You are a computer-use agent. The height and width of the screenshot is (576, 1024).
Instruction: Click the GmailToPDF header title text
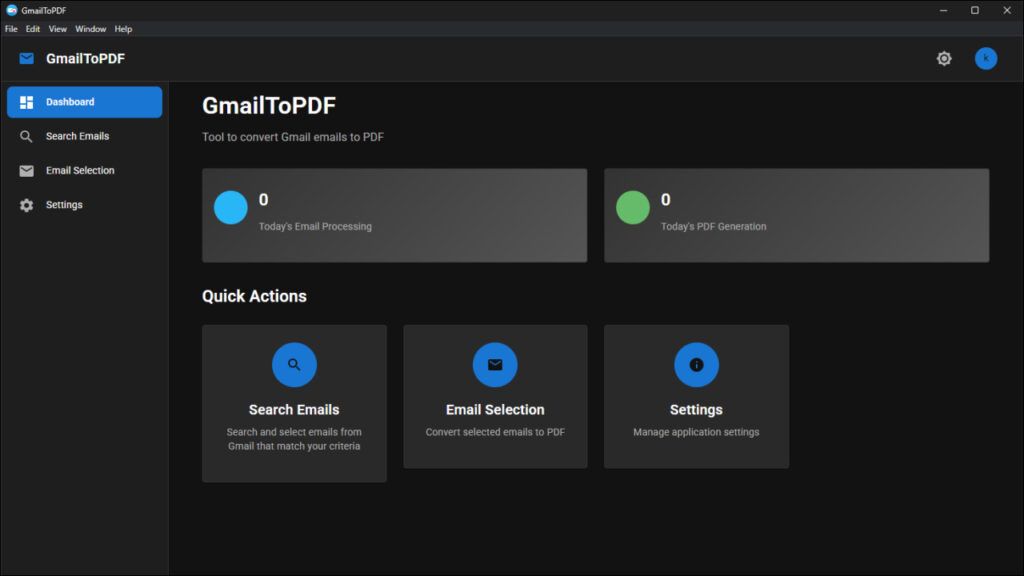[x=86, y=59]
